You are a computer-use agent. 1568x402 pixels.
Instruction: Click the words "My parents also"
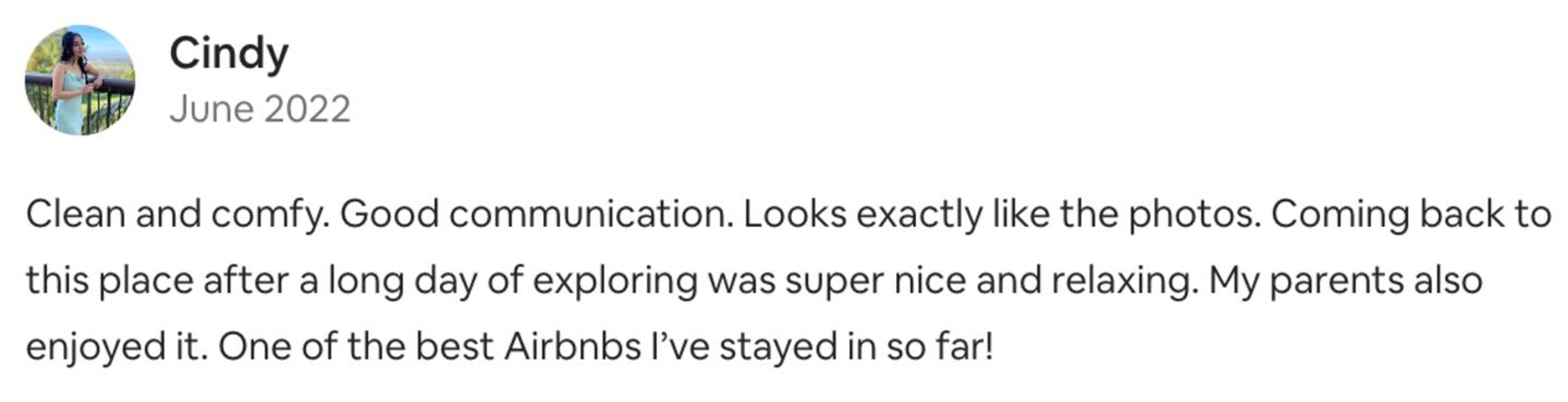[1345, 281]
